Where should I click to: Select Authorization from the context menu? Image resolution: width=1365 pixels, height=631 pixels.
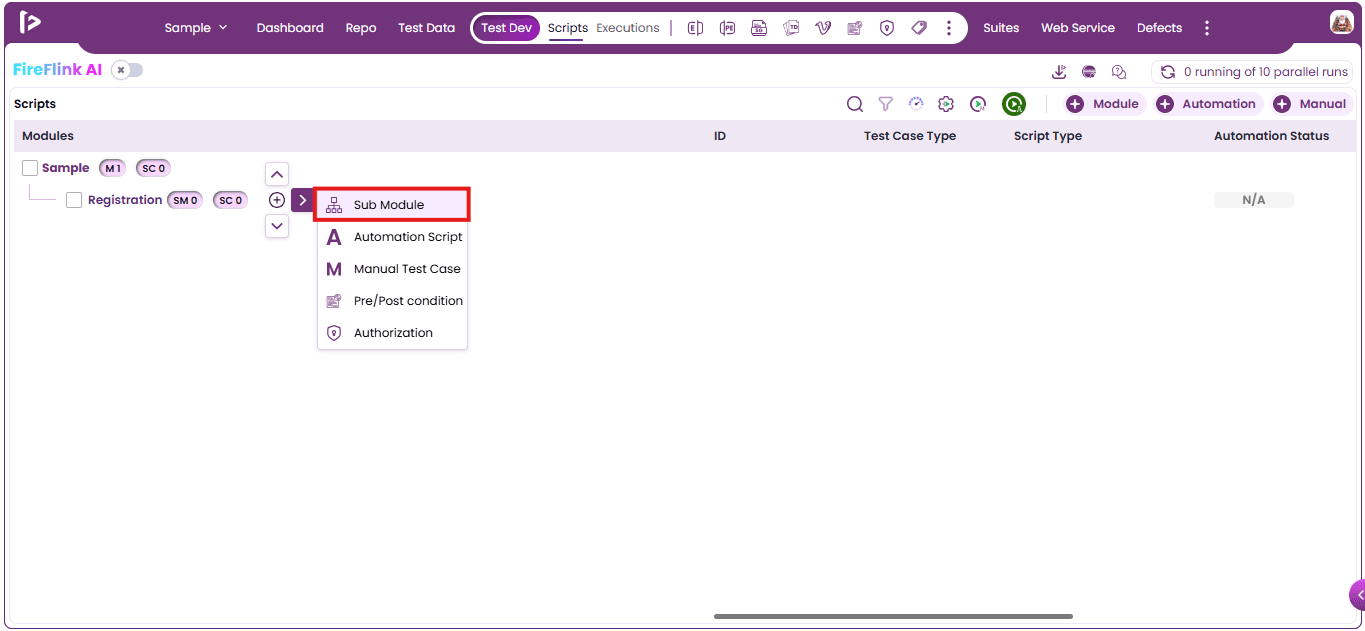tap(392, 333)
